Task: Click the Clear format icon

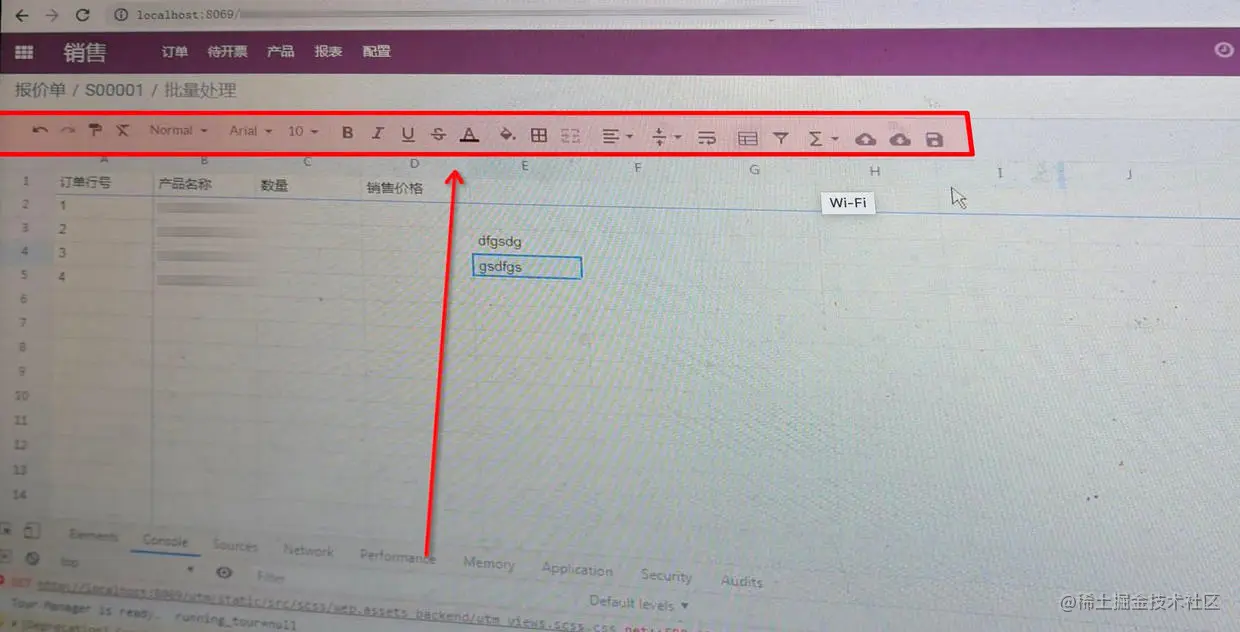Action: (x=123, y=131)
